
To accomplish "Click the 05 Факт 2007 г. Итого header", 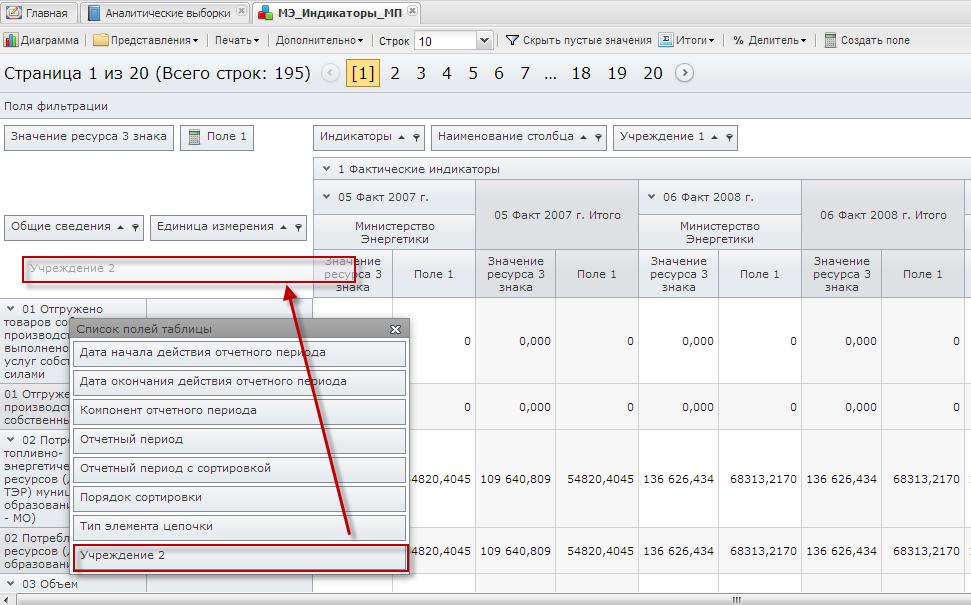I will [x=557, y=215].
